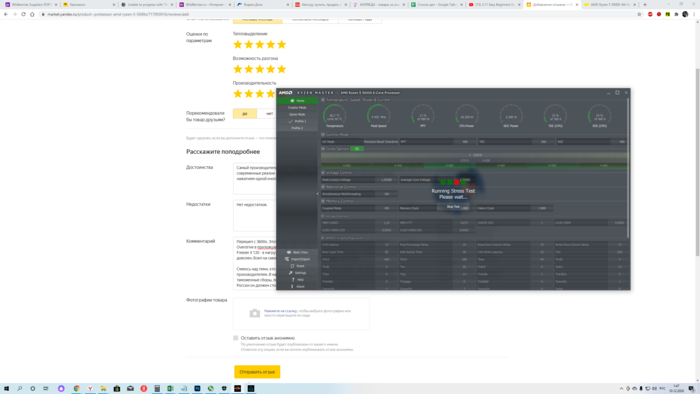Select Creator Mode profile
Screen dimensions: 700x394
[297, 108]
